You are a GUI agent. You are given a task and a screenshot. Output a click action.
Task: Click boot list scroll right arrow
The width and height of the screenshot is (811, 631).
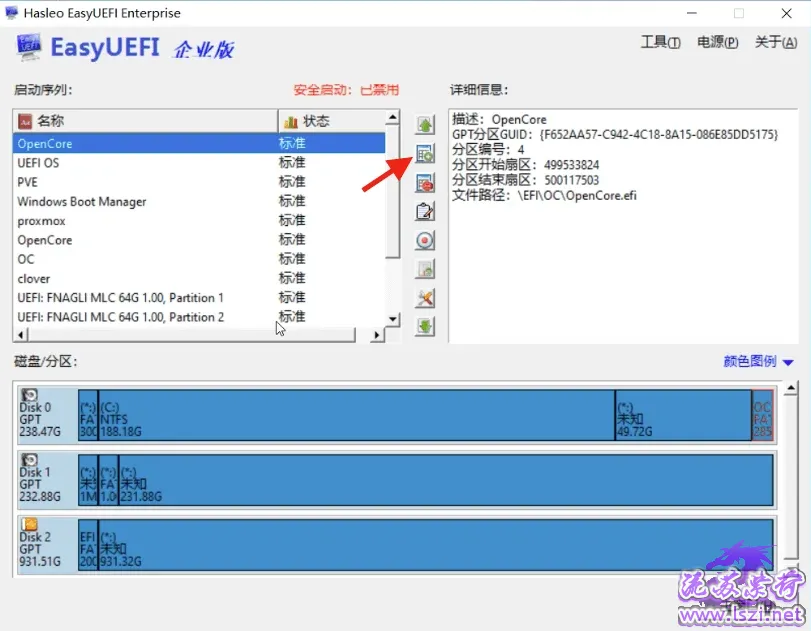(x=377, y=335)
